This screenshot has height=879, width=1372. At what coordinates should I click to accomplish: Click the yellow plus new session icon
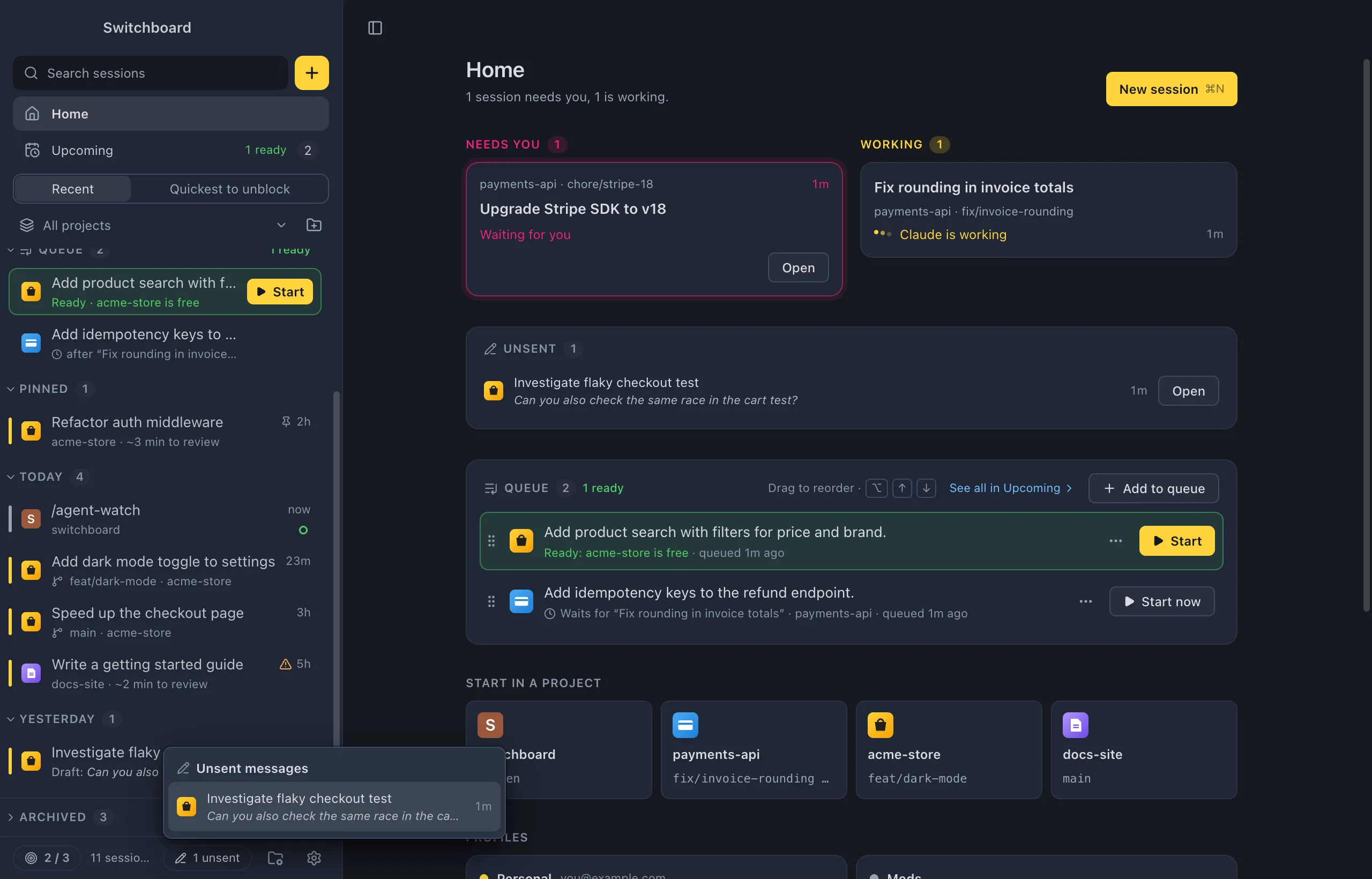[x=311, y=72]
